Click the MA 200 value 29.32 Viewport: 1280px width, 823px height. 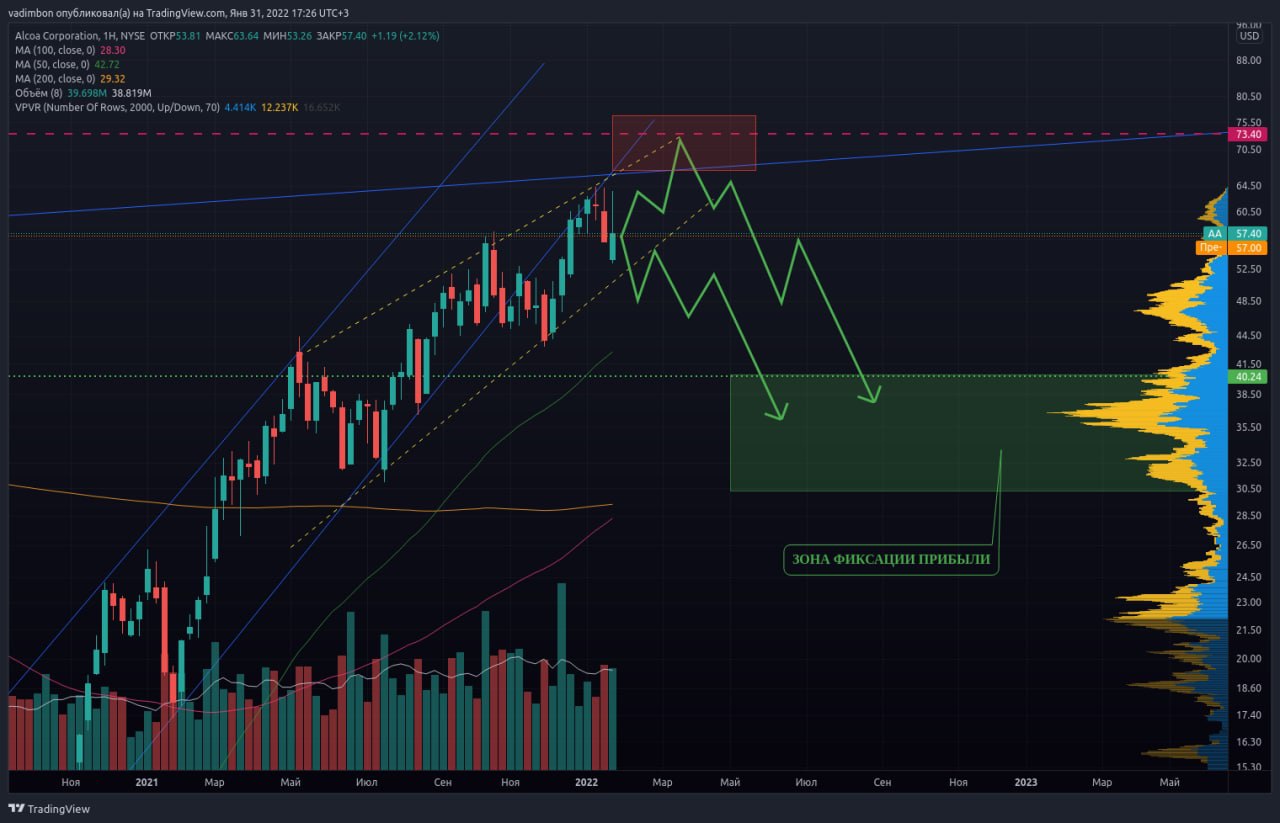click(x=112, y=78)
